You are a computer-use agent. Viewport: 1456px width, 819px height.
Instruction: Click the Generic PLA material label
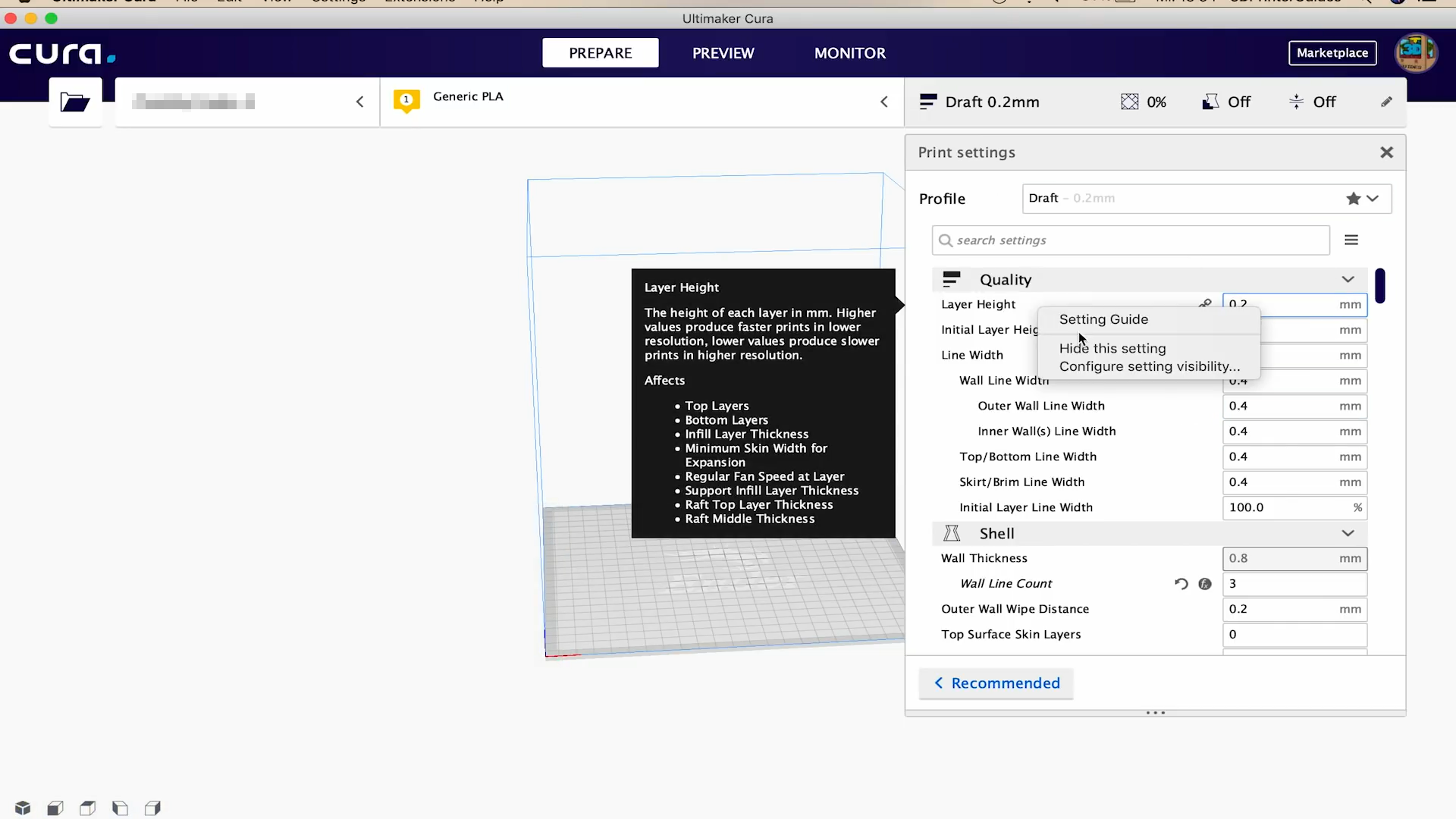468,96
